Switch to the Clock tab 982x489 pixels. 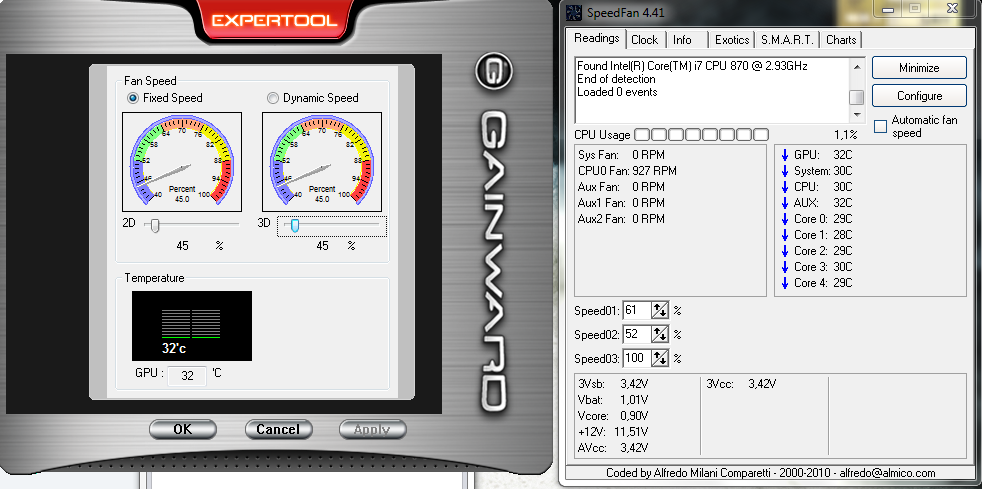644,40
